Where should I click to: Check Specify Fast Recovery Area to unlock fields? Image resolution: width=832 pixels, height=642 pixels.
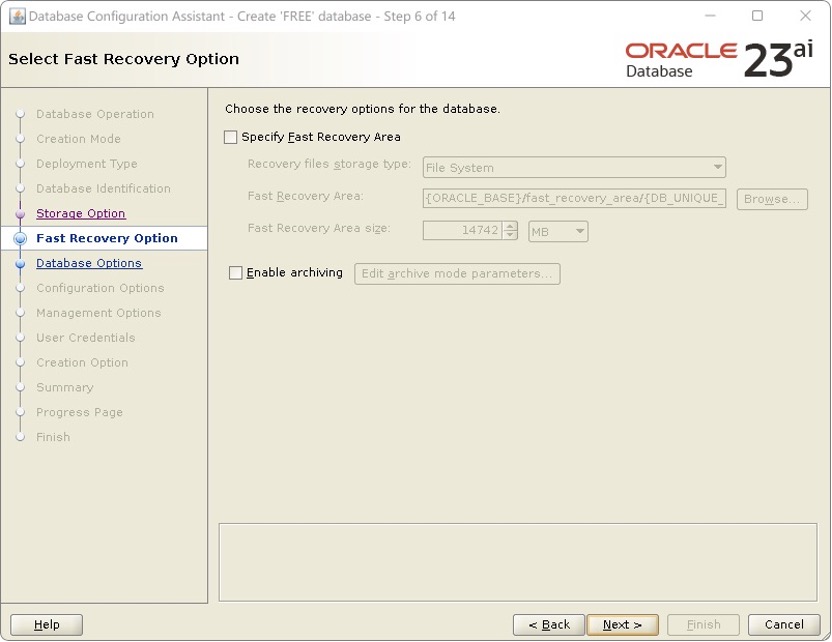click(230, 137)
